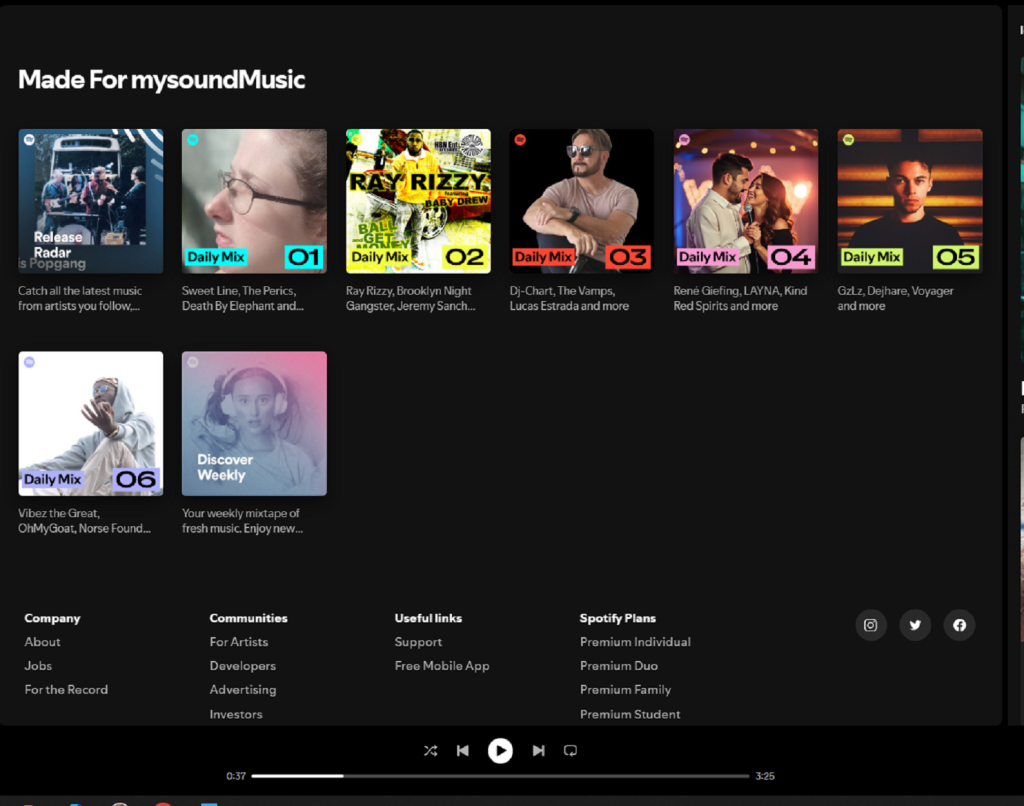The width and height of the screenshot is (1024, 806).
Task: Click the Spotify Plans footer heading
Action: point(617,618)
